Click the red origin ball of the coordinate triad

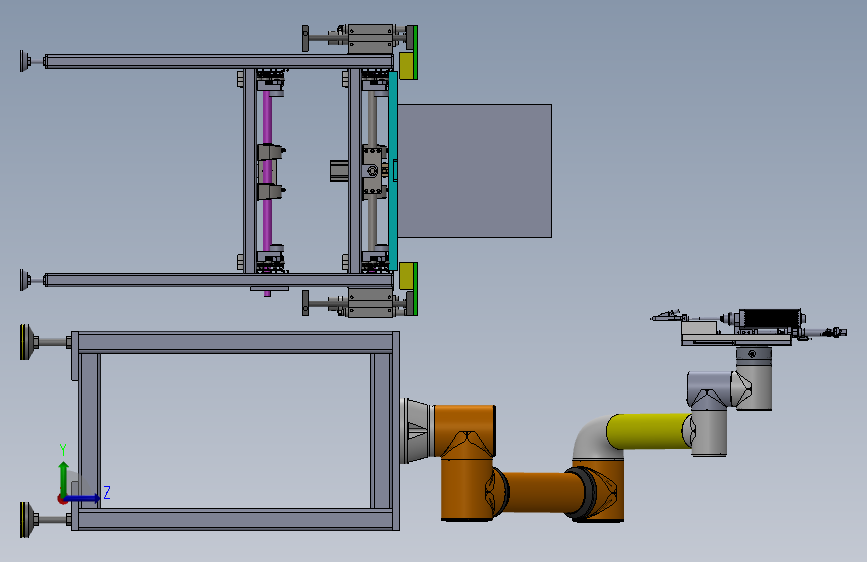point(62,499)
